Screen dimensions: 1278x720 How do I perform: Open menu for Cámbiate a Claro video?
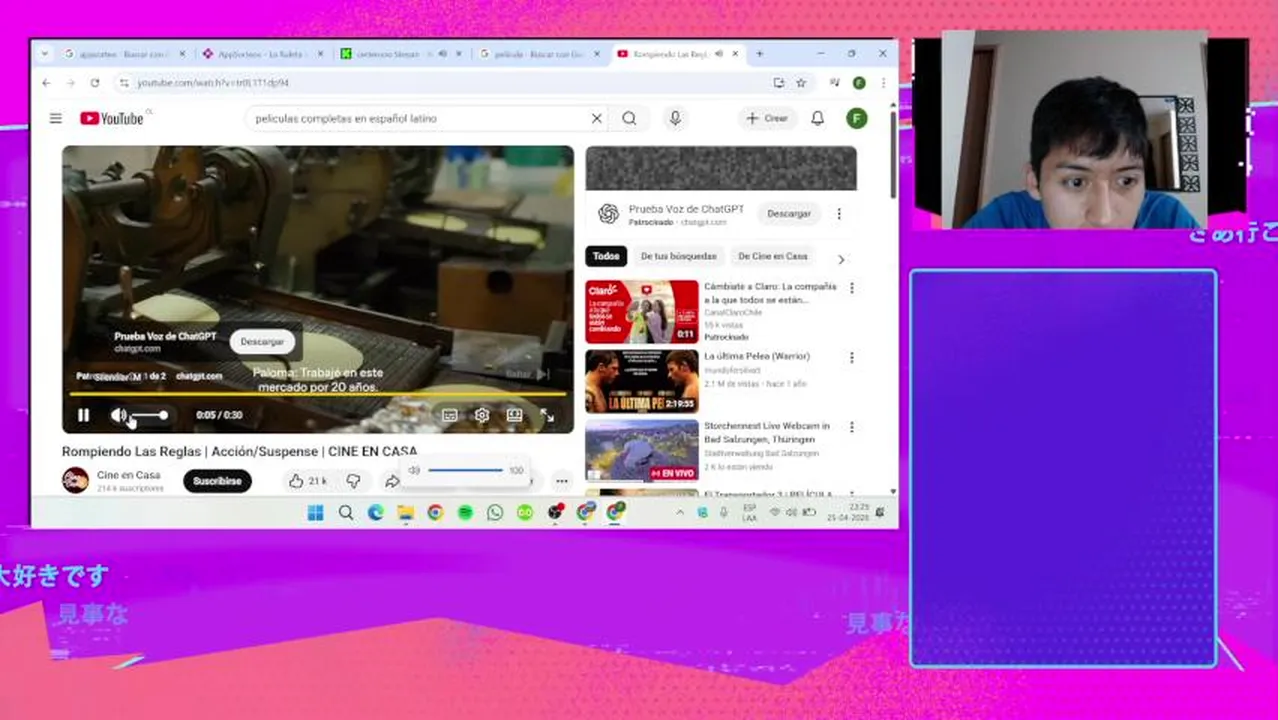pos(852,288)
